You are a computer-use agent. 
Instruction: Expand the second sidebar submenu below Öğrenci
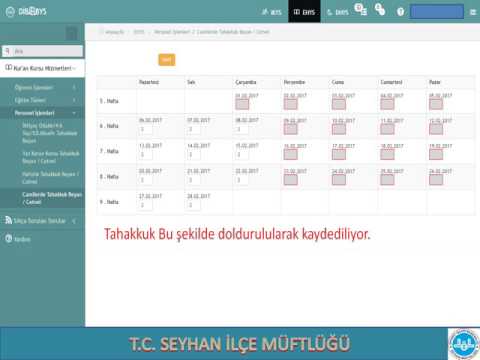pyautogui.click(x=42, y=100)
